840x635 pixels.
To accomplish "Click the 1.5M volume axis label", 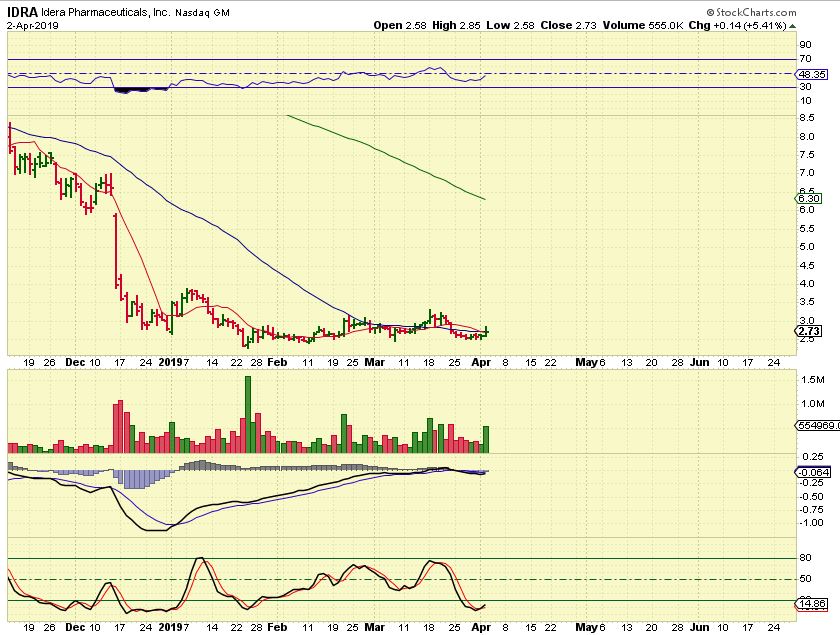I will click(813, 379).
